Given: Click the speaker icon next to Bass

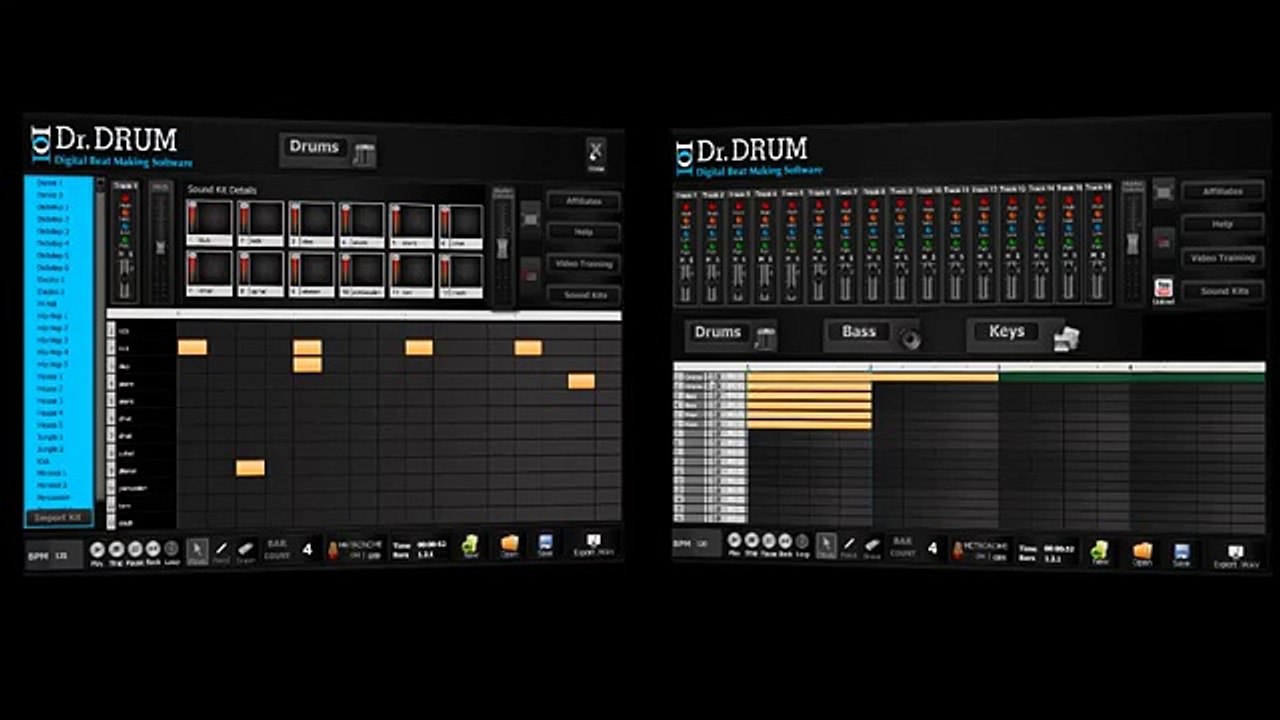Looking at the screenshot, I should (x=909, y=338).
